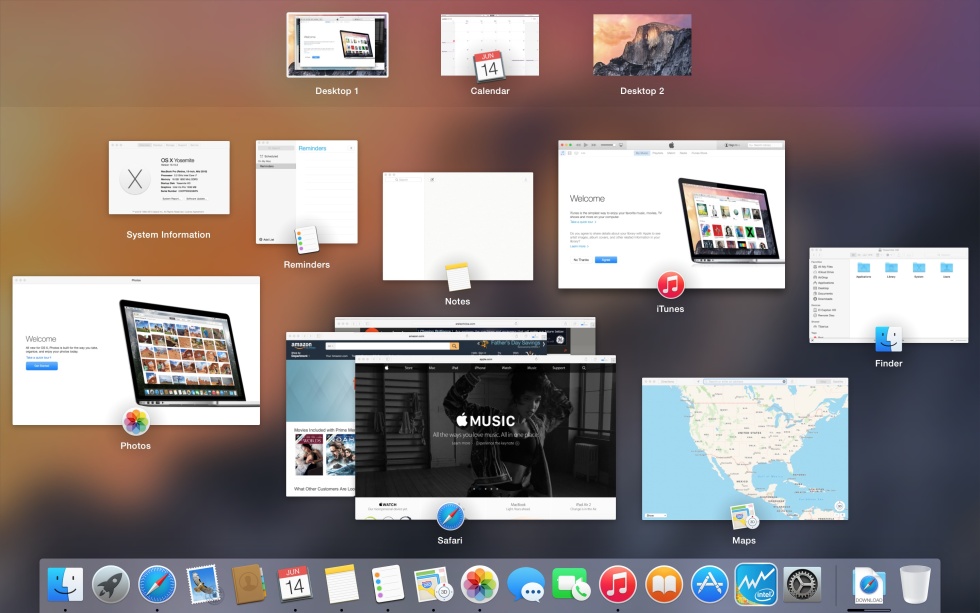The height and width of the screenshot is (613, 980).
Task: Open the orange iBooks icon in Dock
Action: [x=664, y=584]
